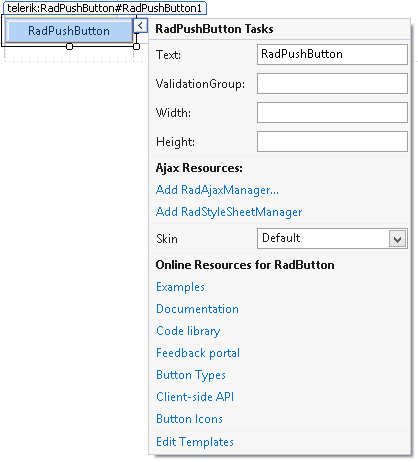Viewport: 418px width, 462px height.
Task: Click into the Width field
Action: coord(332,112)
